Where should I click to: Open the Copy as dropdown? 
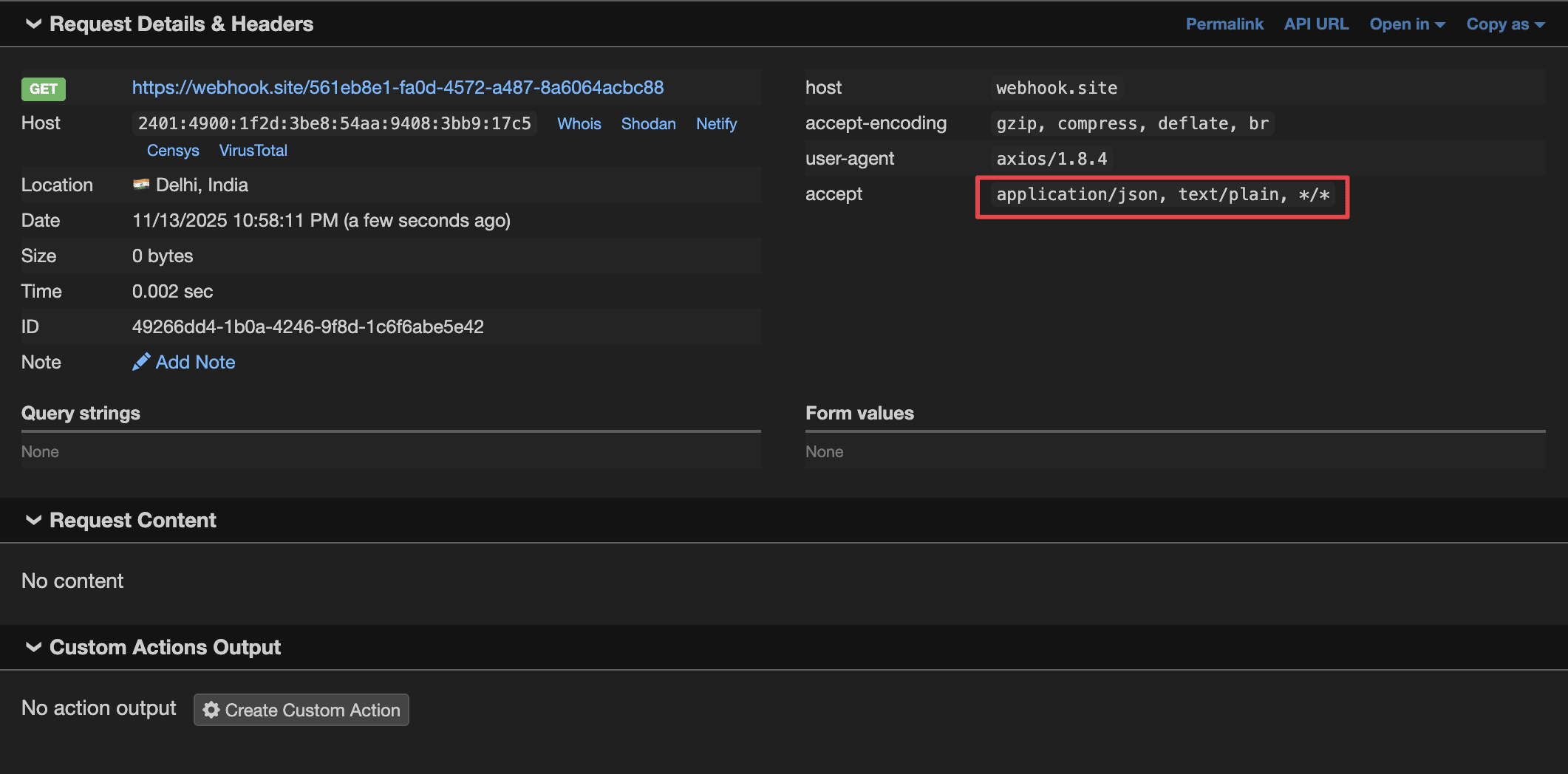pos(1504,24)
